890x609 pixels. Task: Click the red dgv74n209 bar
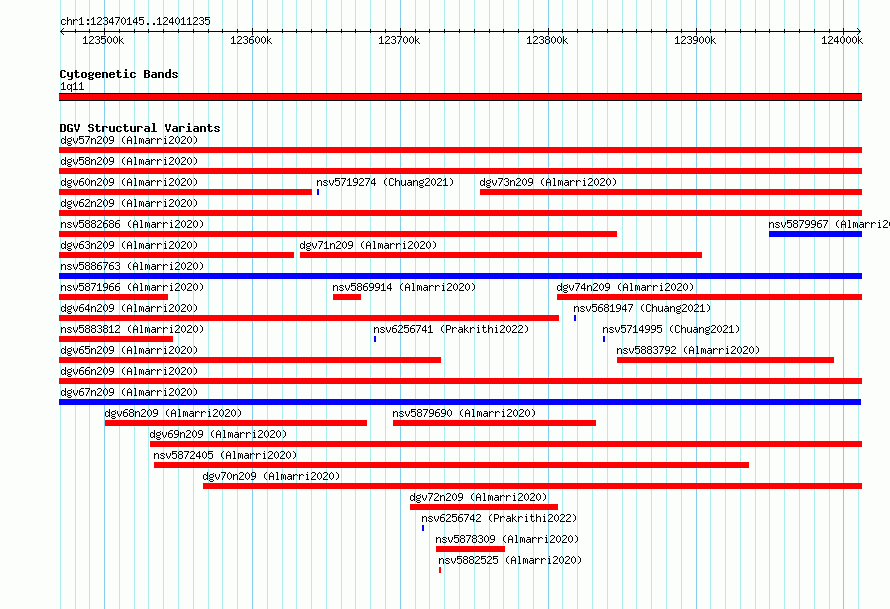point(710,297)
